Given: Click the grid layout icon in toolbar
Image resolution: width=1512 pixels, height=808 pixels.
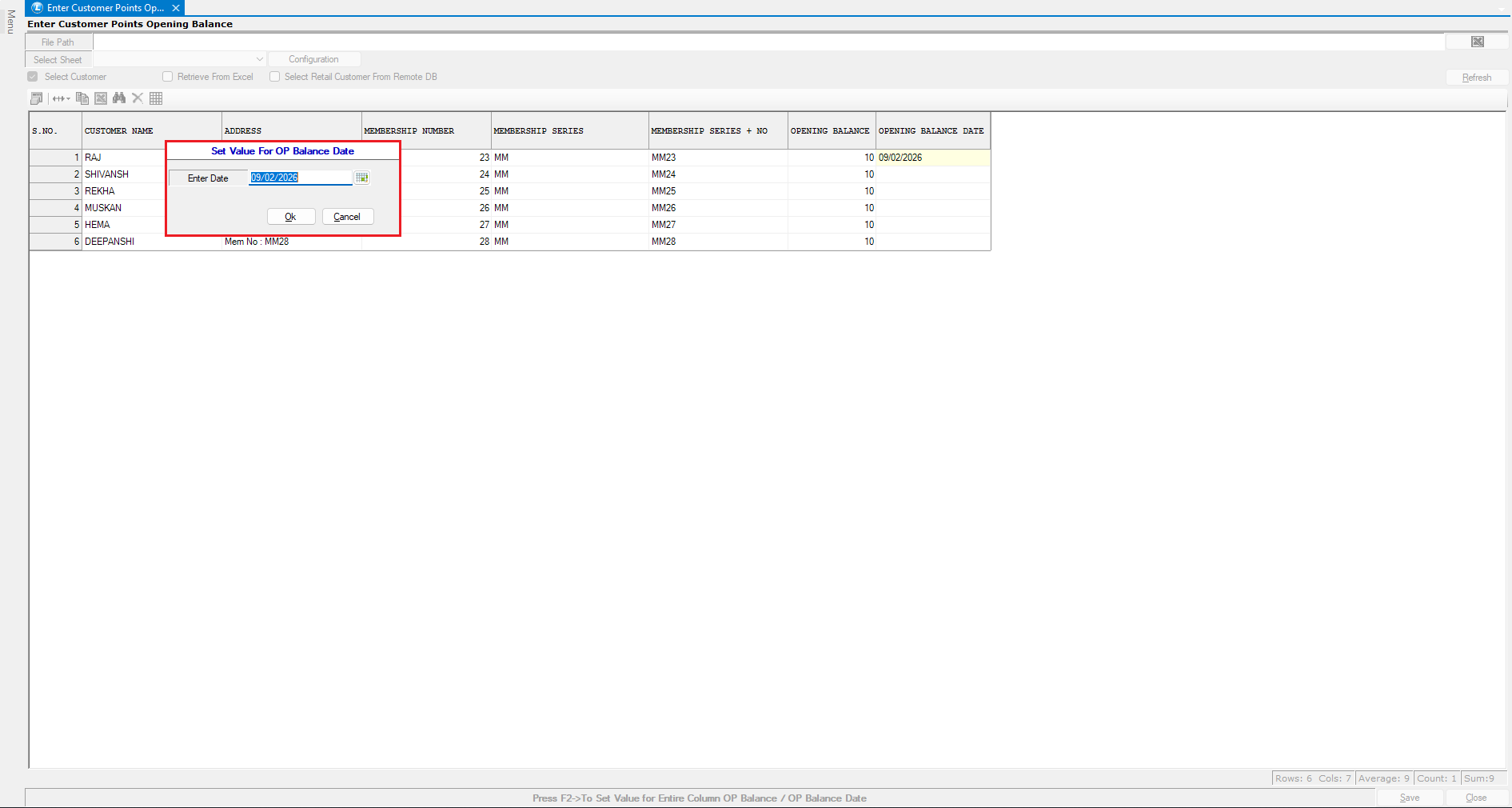Looking at the screenshot, I should point(156,98).
